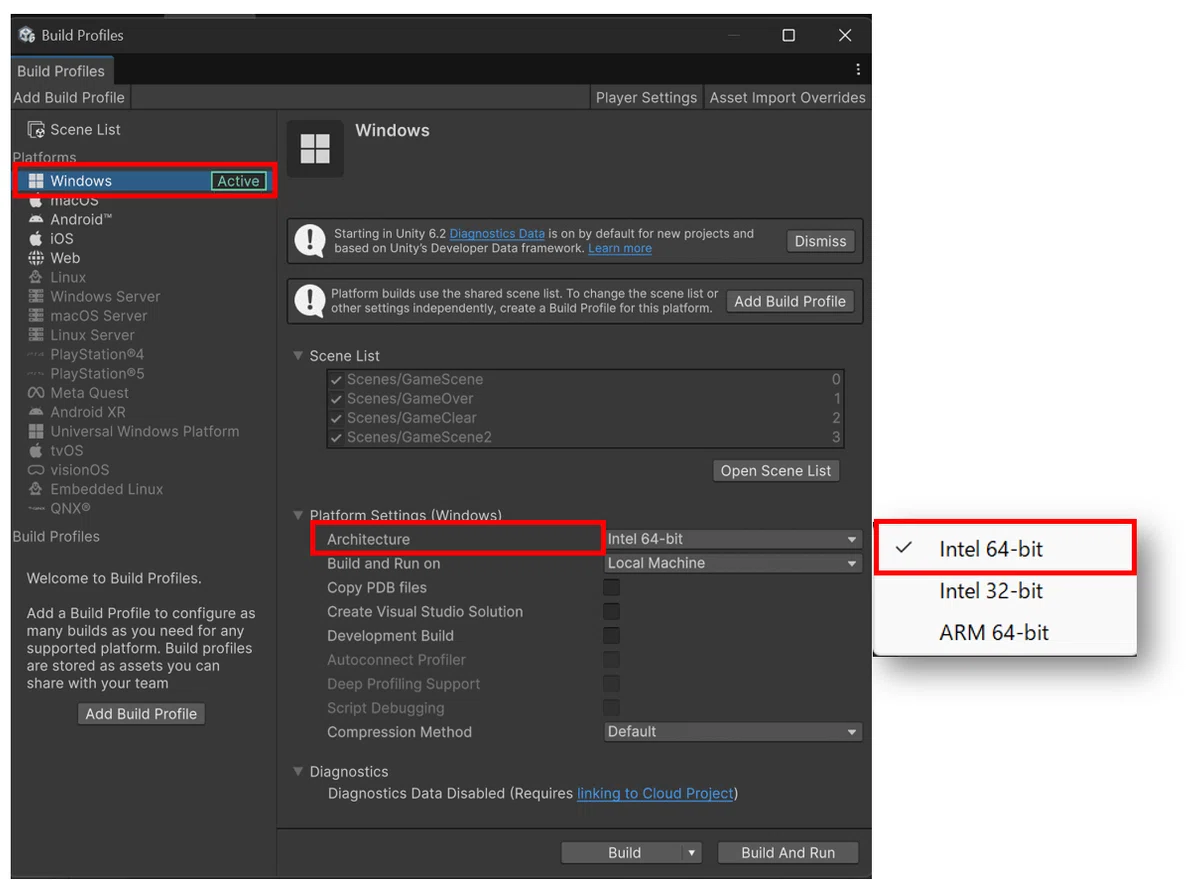Select Intel 64-bit architecture option

coord(1006,548)
